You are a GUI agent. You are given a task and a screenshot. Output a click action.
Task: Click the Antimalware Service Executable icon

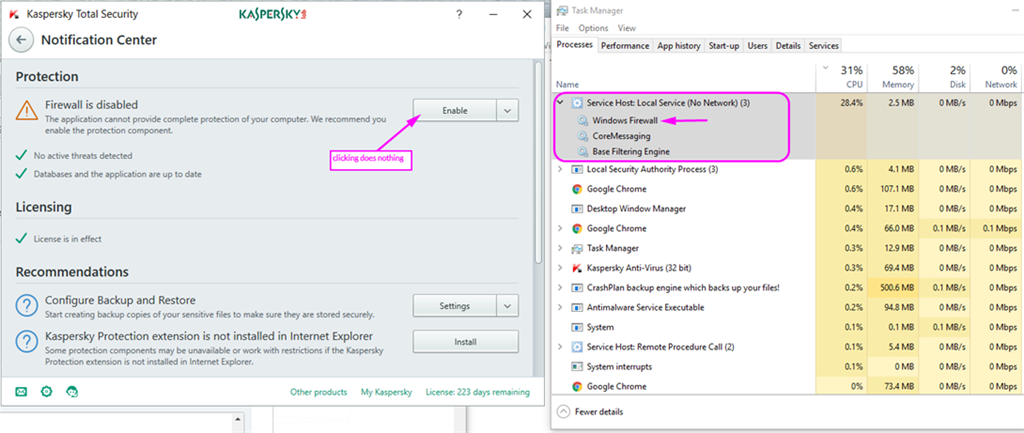577,307
